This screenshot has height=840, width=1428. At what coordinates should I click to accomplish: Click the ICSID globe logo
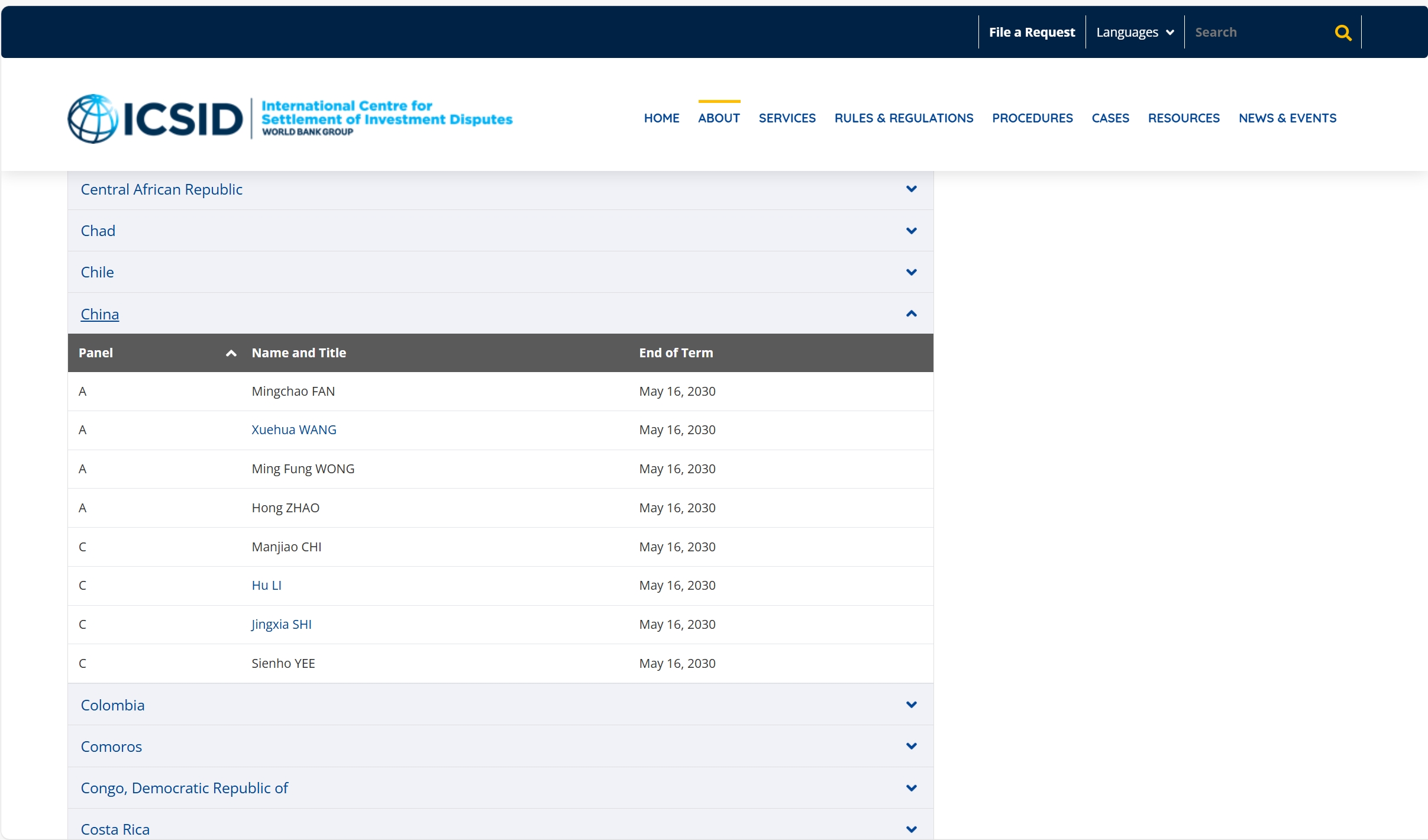coord(93,118)
